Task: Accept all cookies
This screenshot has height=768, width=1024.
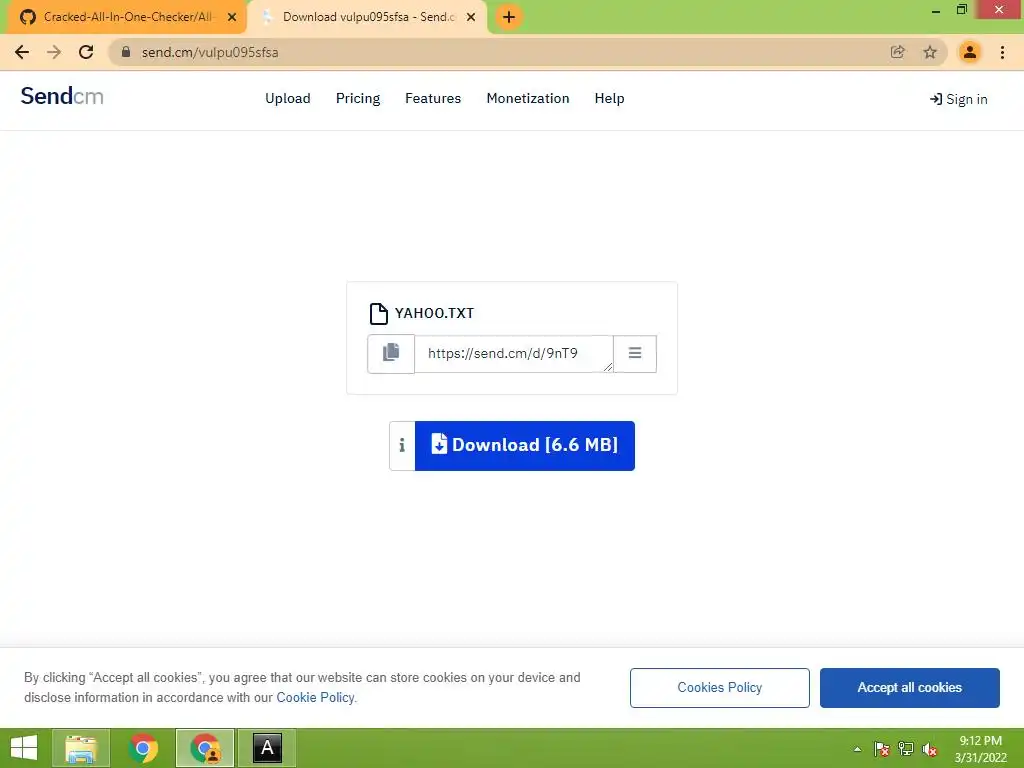Action: pos(910,688)
